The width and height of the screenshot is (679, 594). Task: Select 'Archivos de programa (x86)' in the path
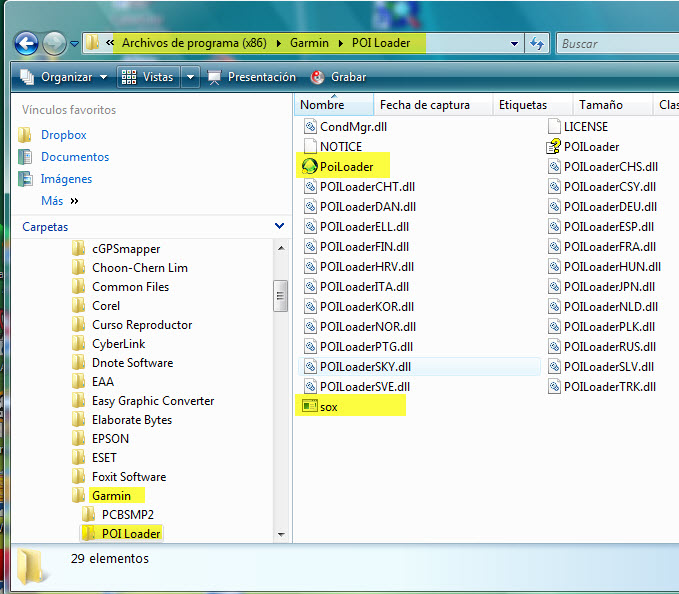[194, 43]
